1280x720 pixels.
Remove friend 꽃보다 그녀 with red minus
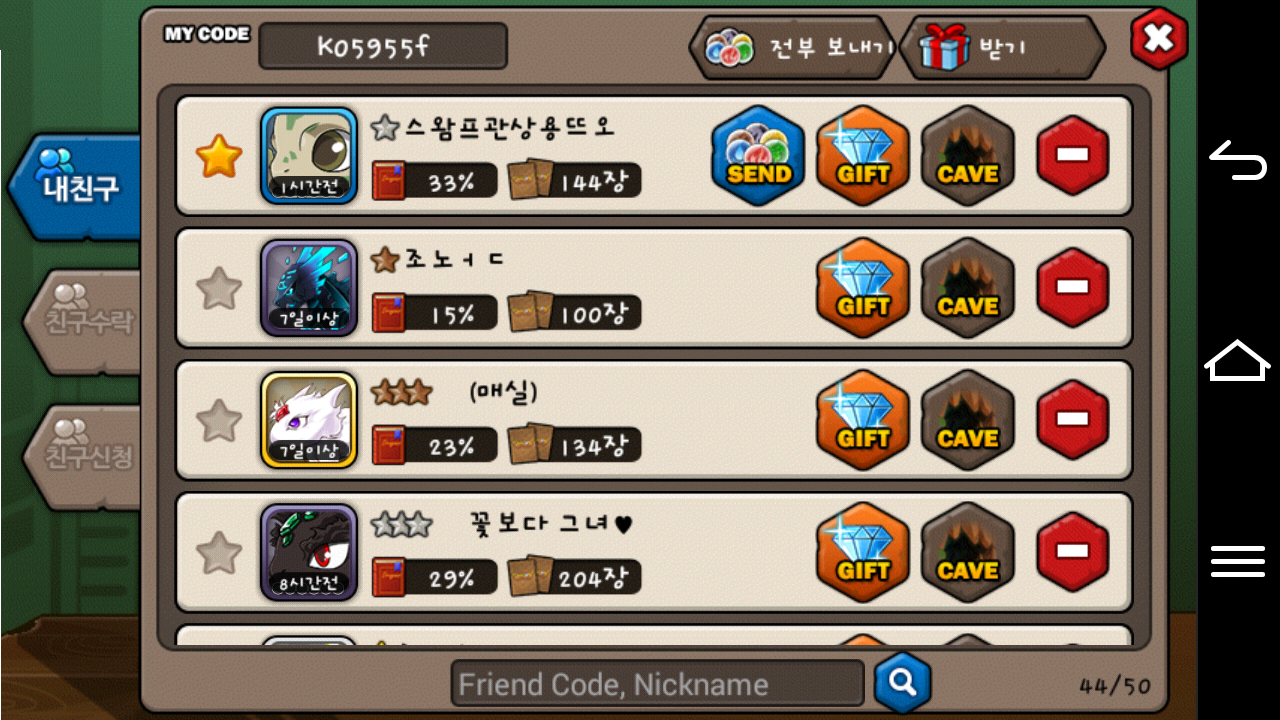[1072, 552]
